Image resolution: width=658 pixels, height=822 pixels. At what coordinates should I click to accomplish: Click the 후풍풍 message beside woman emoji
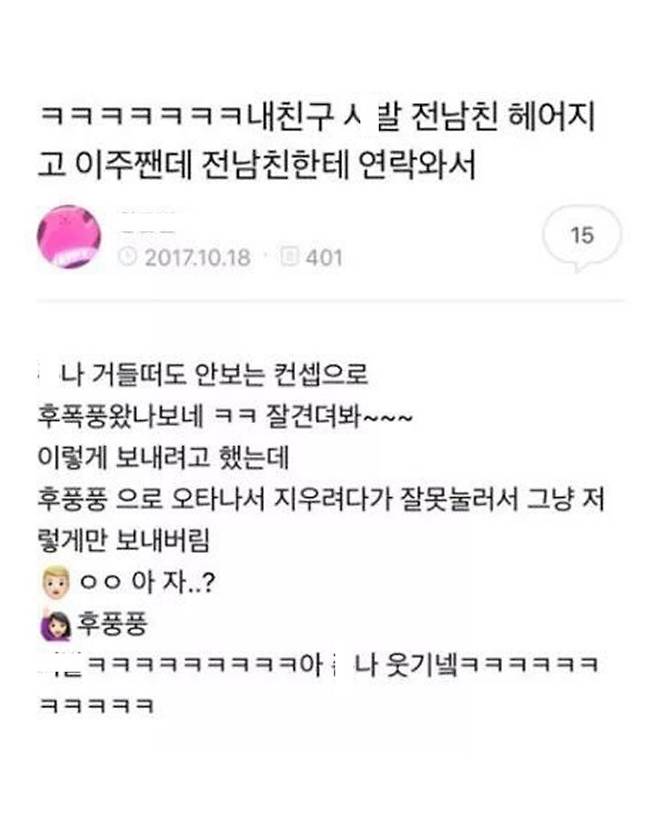tap(113, 624)
